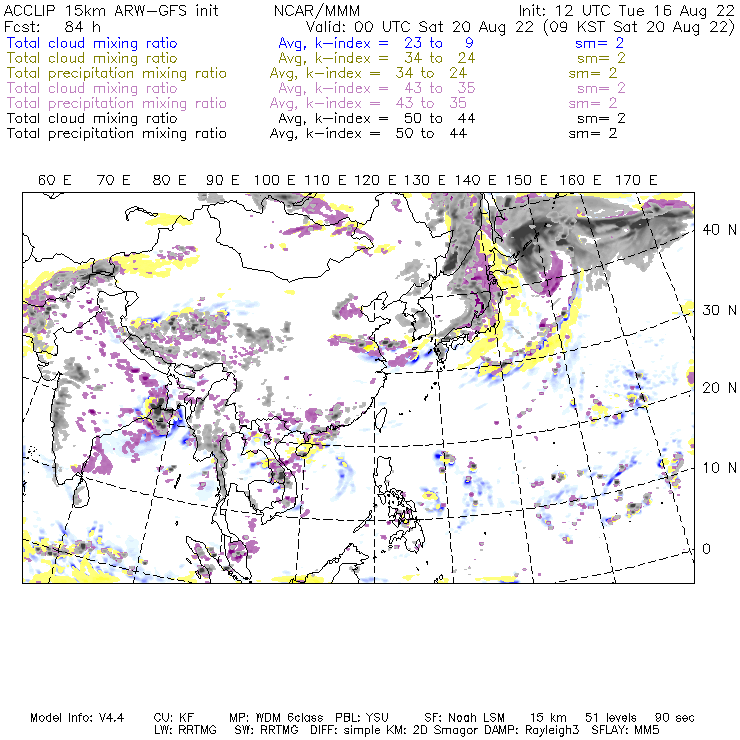Click the '40 N' latitude label
Image resolution: width=740 pixels, height=740 pixels.
(x=719, y=230)
